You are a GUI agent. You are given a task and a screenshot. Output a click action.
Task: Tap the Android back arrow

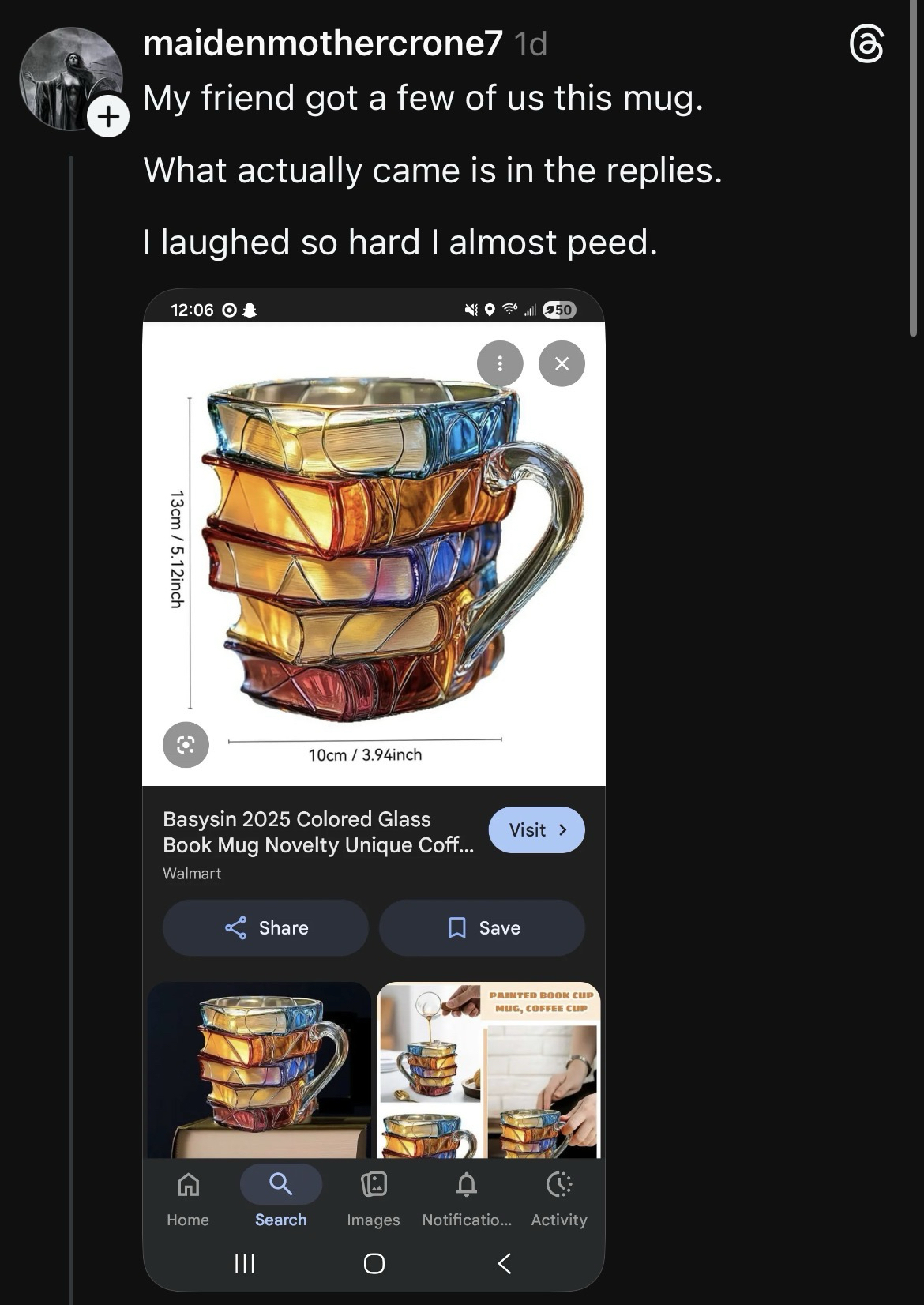[505, 1264]
